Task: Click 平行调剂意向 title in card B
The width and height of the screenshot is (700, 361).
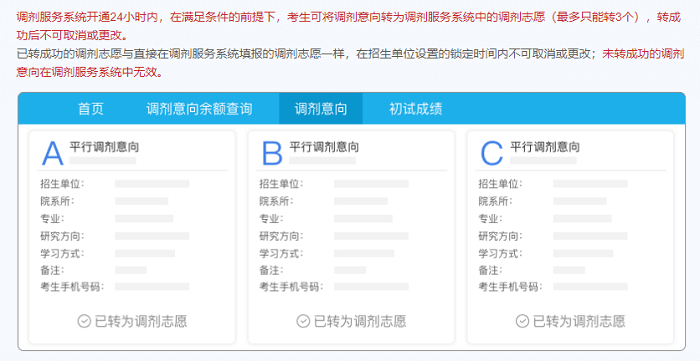Action: tap(324, 147)
